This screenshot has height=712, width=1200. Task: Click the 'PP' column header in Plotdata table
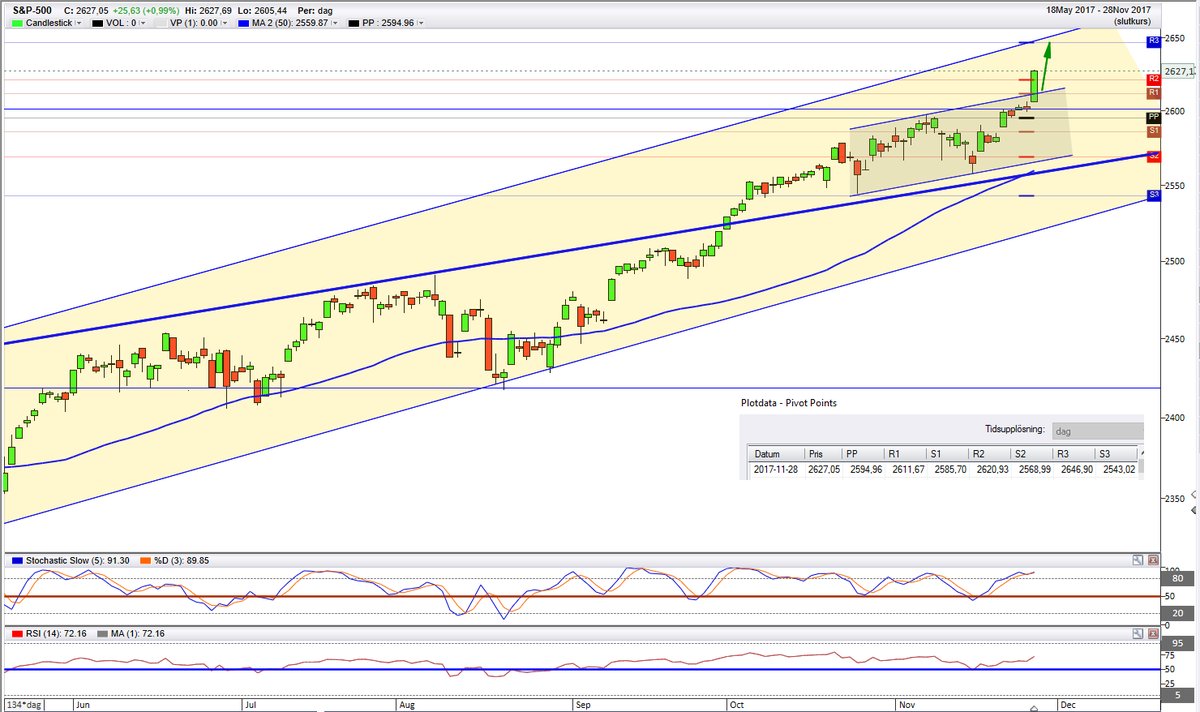pyautogui.click(x=862, y=454)
